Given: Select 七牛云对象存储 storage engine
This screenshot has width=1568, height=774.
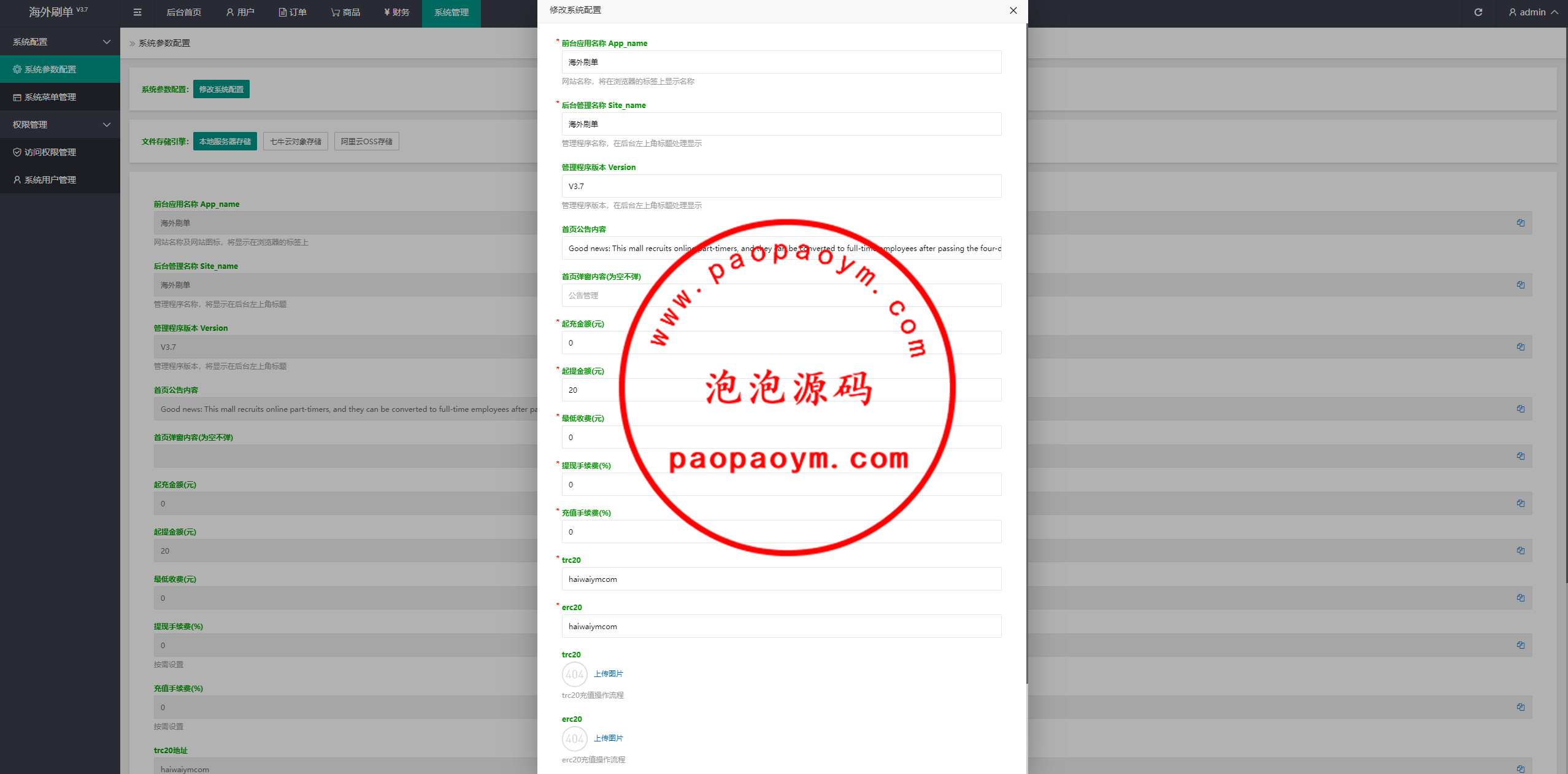Looking at the screenshot, I should point(296,141).
